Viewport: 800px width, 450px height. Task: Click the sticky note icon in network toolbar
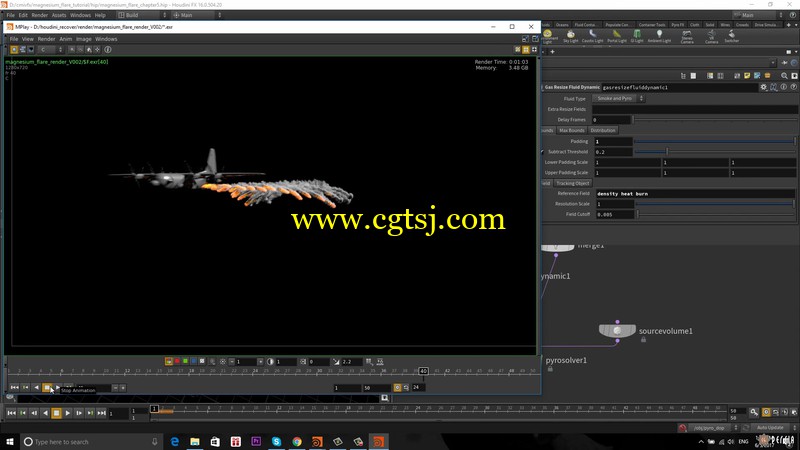pyautogui.click(x=747, y=76)
